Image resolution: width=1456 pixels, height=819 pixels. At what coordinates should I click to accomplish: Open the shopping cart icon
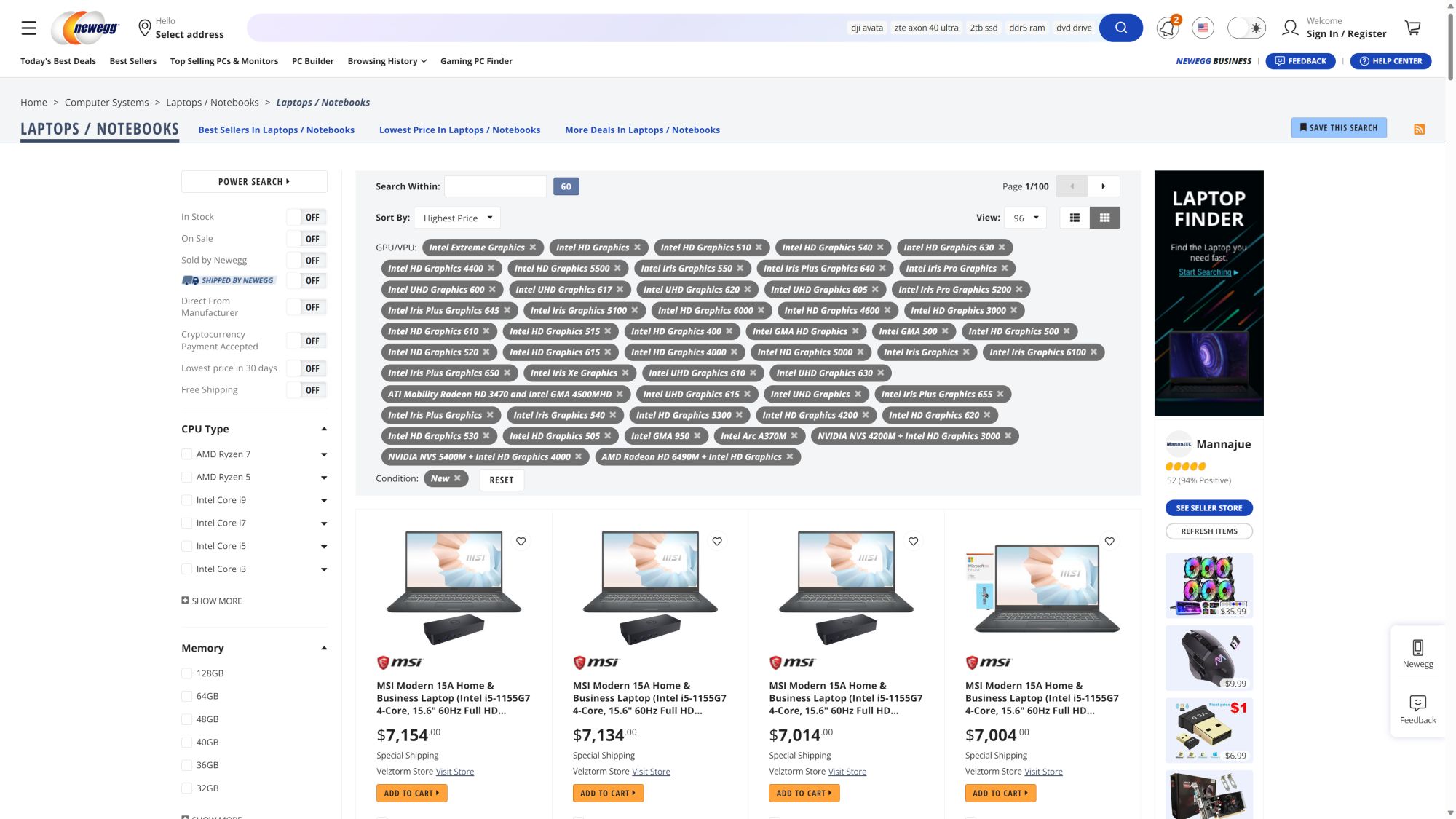click(1412, 28)
